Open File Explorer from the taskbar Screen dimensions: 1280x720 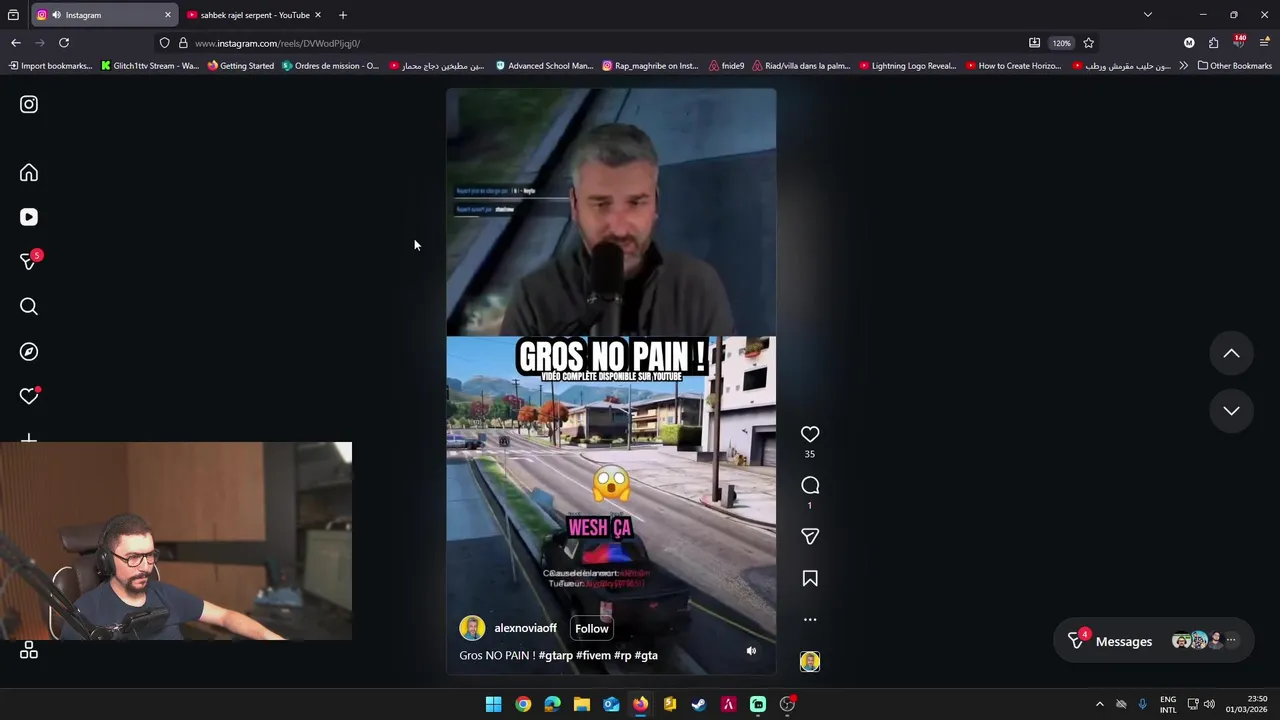click(582, 704)
